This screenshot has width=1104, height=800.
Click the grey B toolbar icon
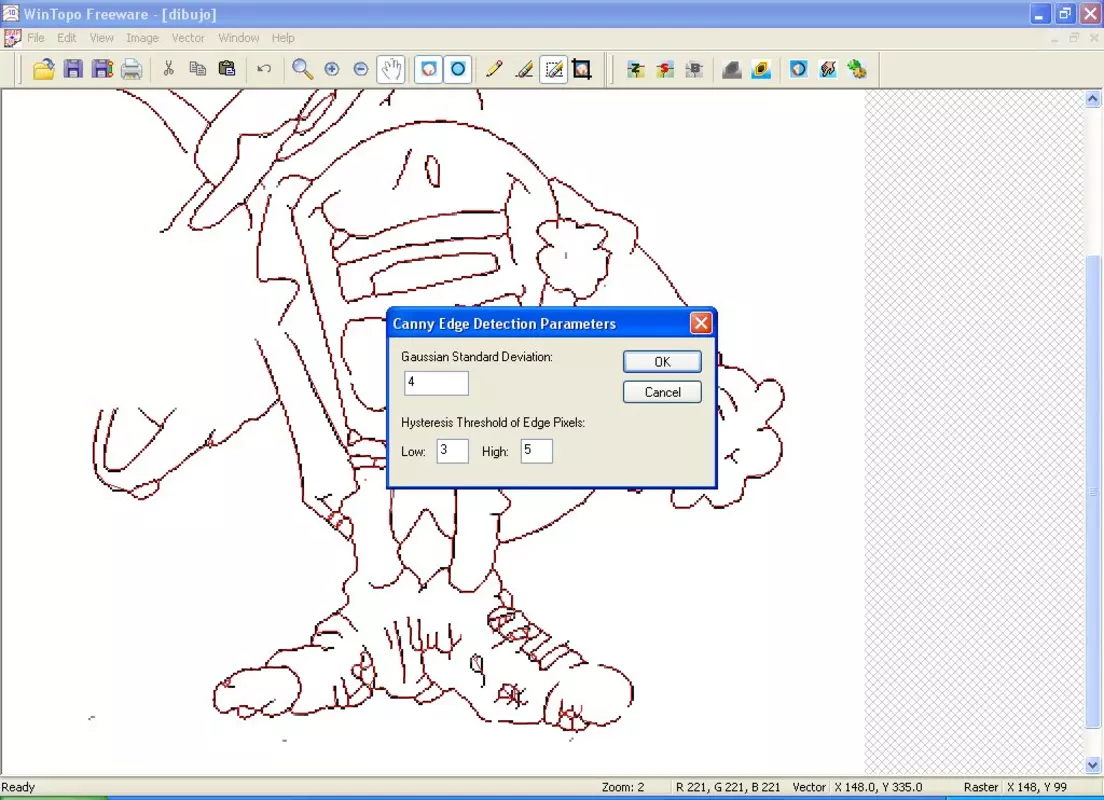[694, 69]
